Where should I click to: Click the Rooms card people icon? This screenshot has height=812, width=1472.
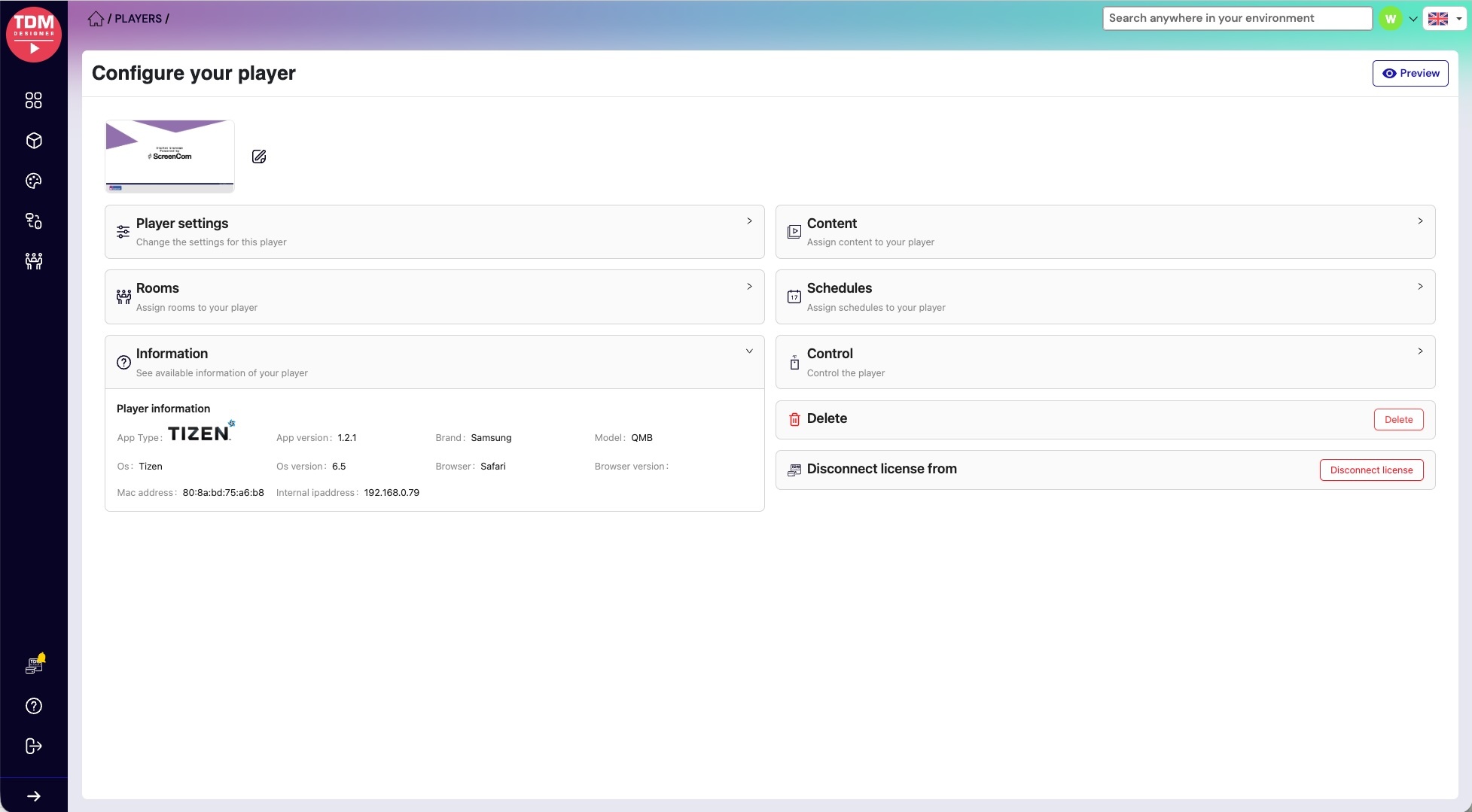click(x=123, y=297)
